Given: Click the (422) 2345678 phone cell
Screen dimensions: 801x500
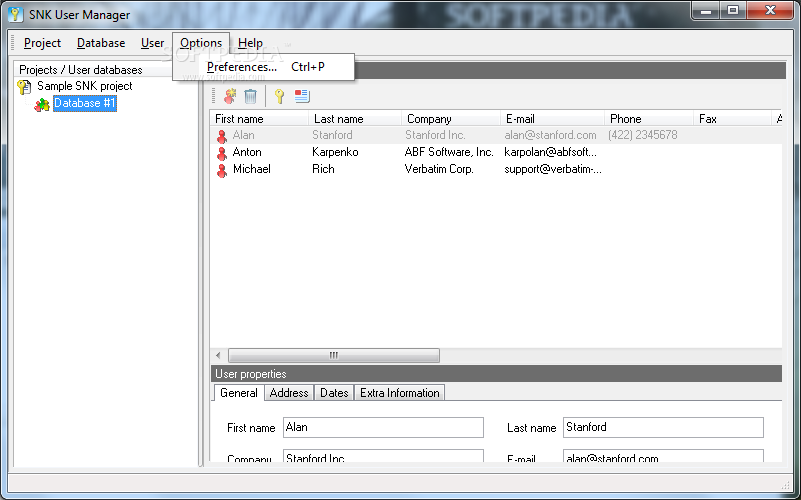Looking at the screenshot, I should pos(643,135).
